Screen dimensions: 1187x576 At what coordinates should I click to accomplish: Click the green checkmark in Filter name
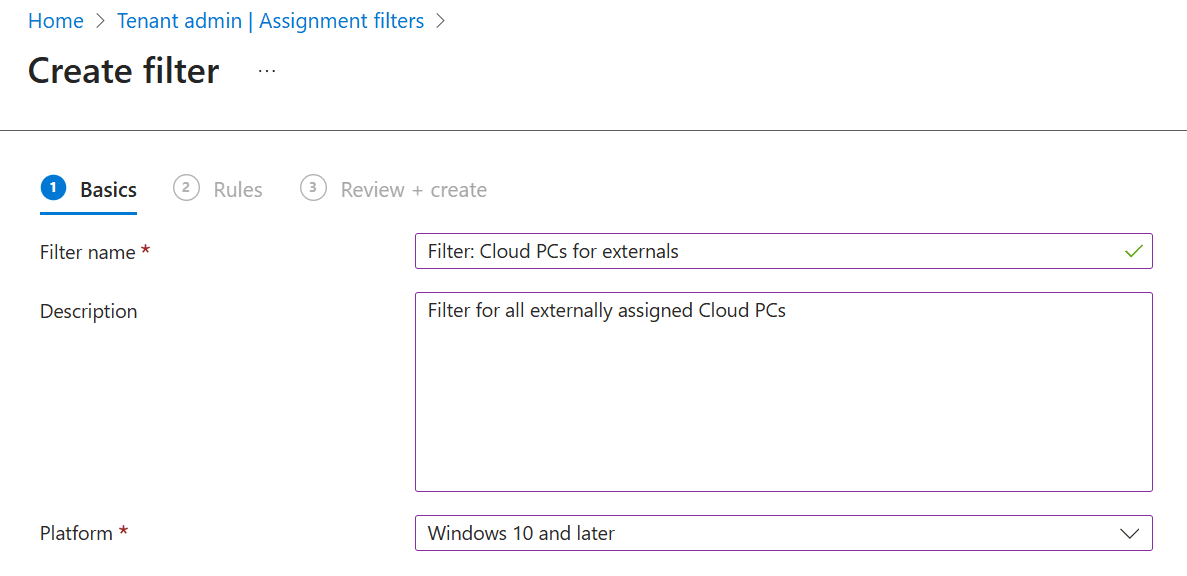pos(1133,252)
